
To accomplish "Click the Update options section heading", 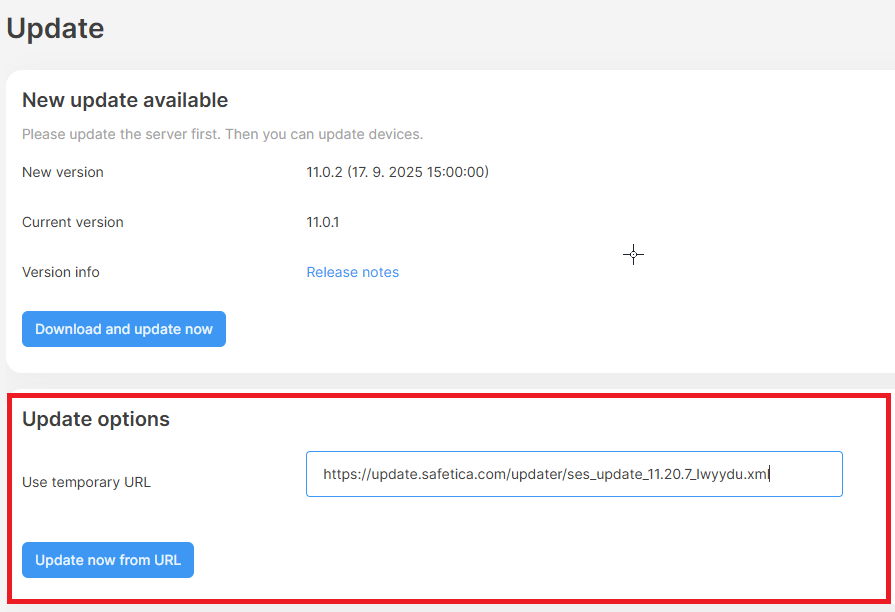I will pyautogui.click(x=96, y=419).
